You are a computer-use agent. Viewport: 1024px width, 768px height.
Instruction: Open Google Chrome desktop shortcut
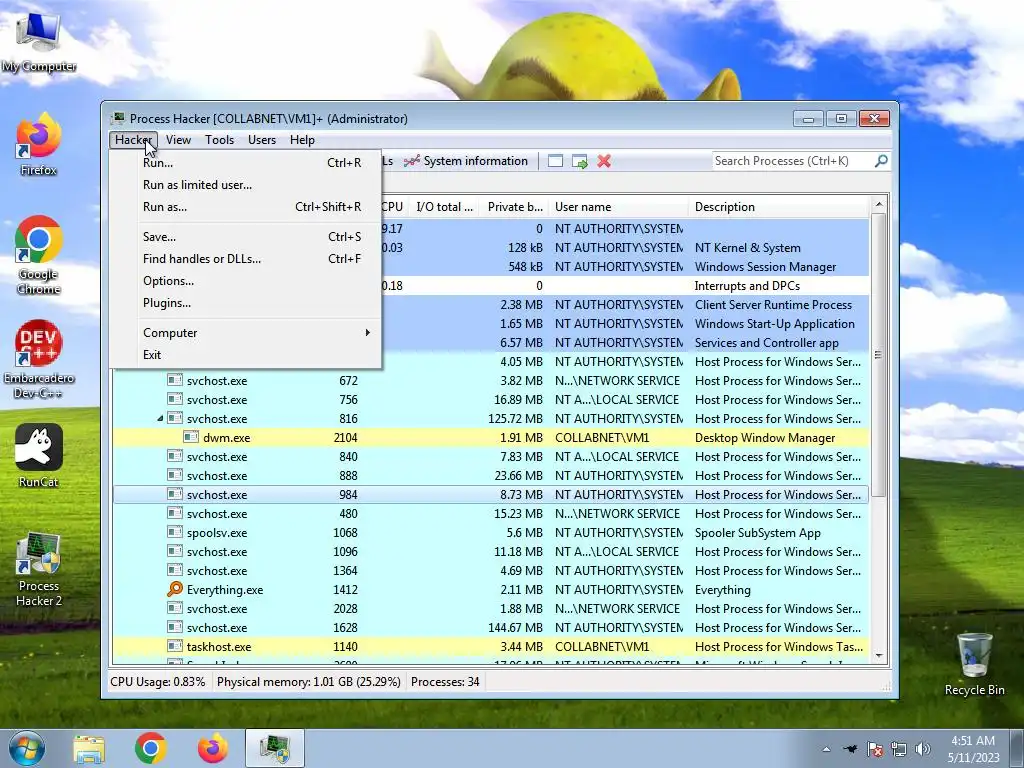[39, 255]
